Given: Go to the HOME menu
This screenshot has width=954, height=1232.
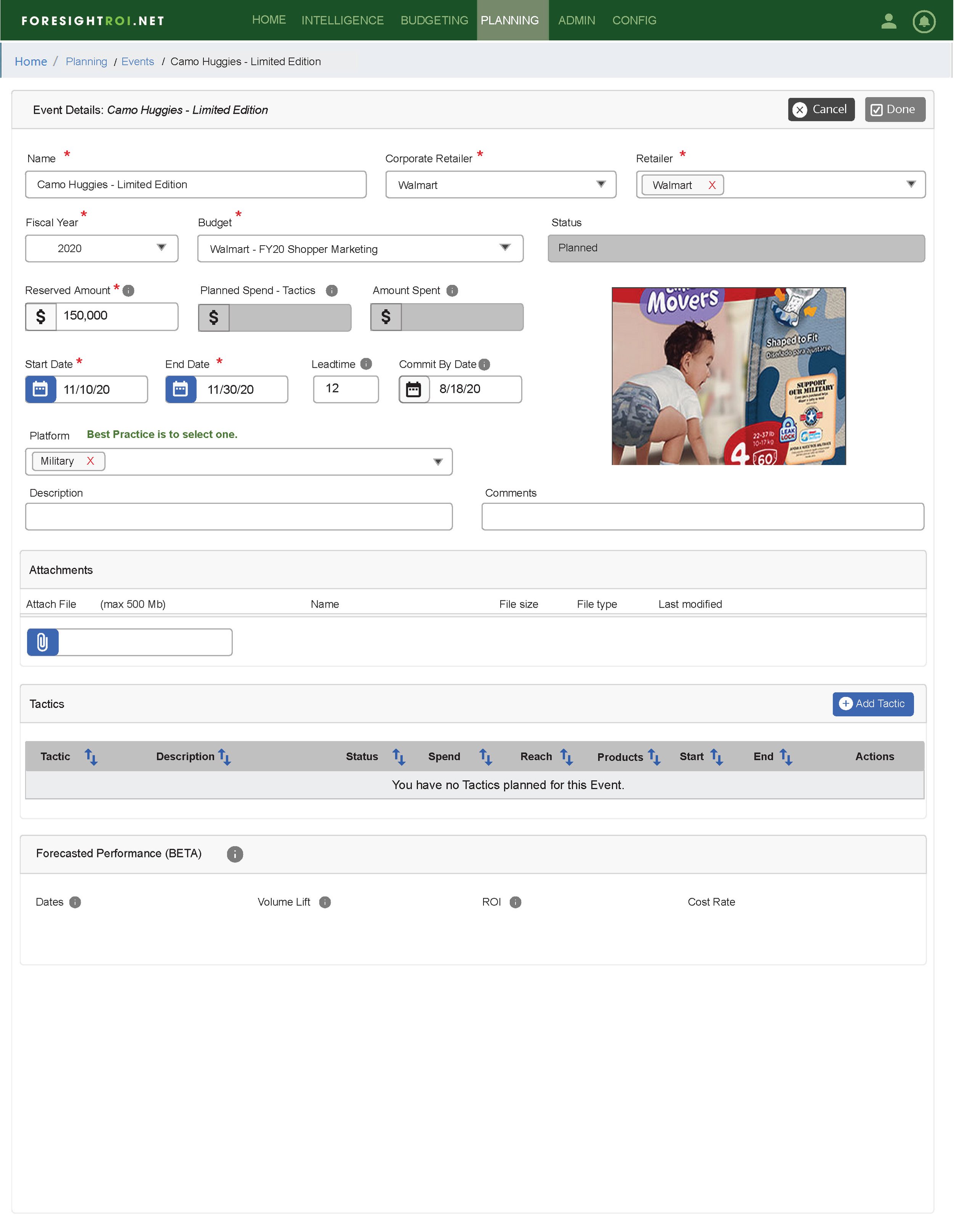Looking at the screenshot, I should click(x=269, y=20).
